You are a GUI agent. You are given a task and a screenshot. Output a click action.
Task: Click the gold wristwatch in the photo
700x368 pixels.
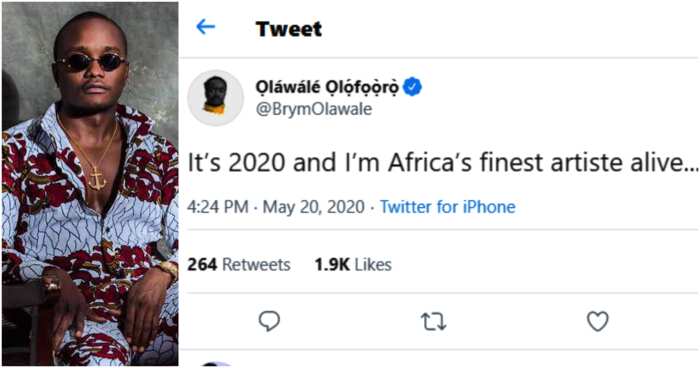(169, 269)
